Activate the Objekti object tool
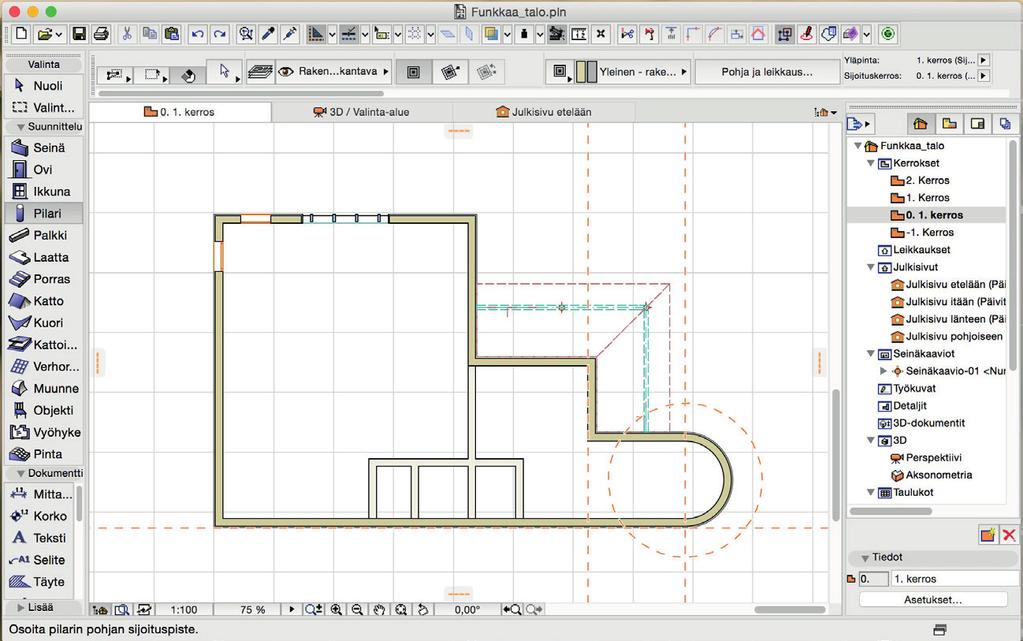Screen dimensions: 1023x641 pyautogui.click(x=44, y=410)
